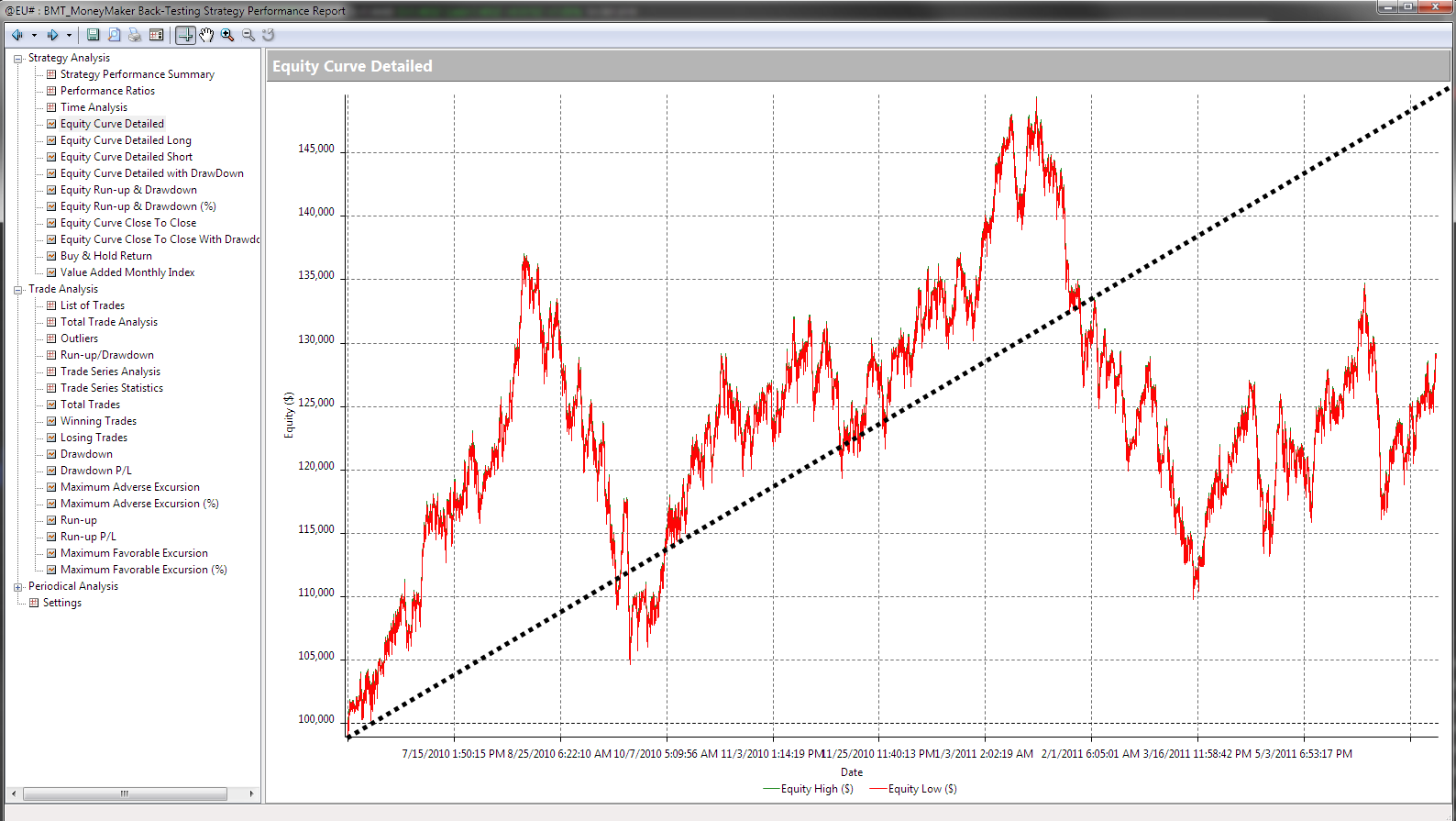Collapse the Trade Analysis tree node

click(x=17, y=289)
